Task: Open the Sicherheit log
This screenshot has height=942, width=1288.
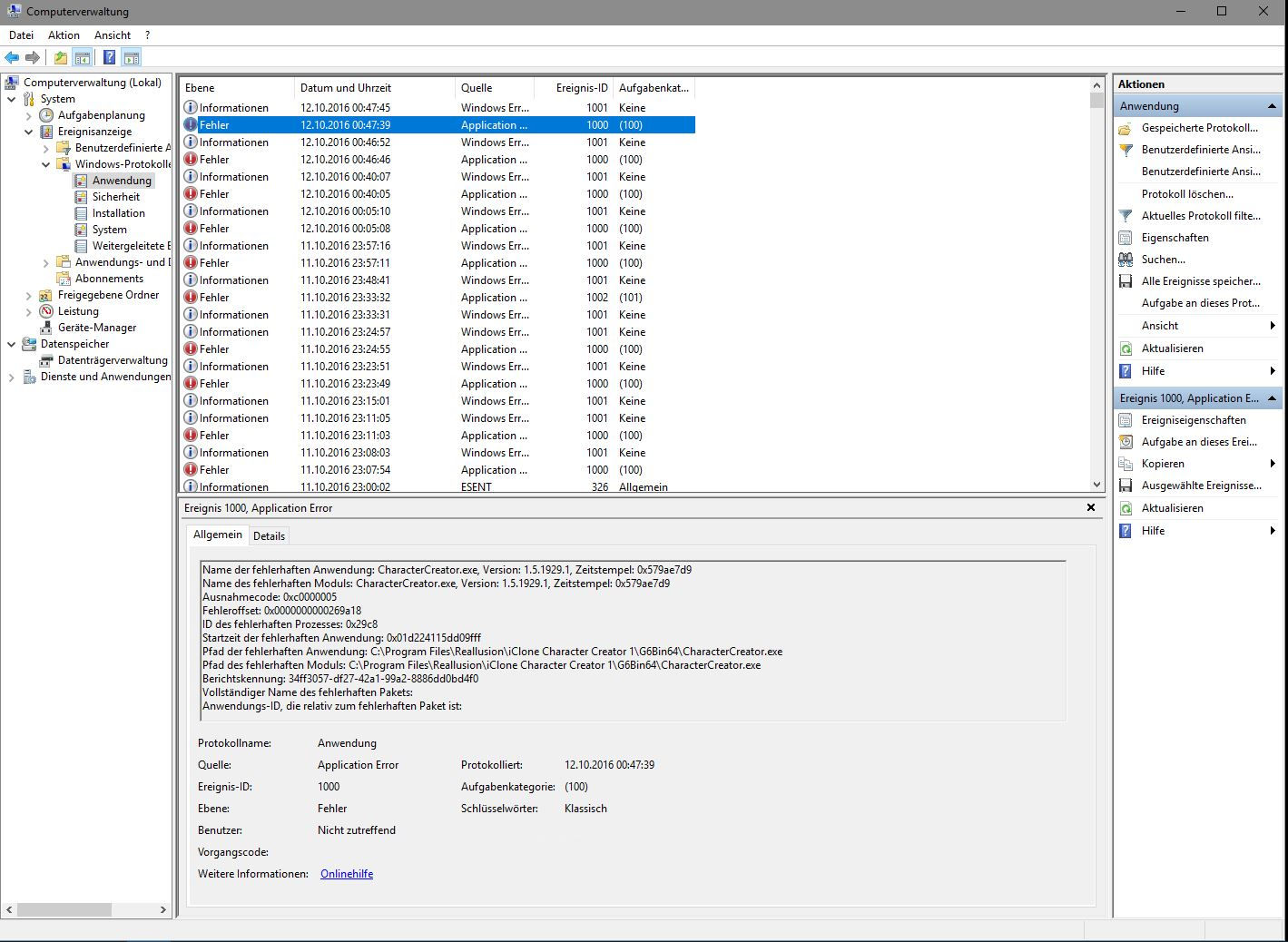Action: point(116,197)
